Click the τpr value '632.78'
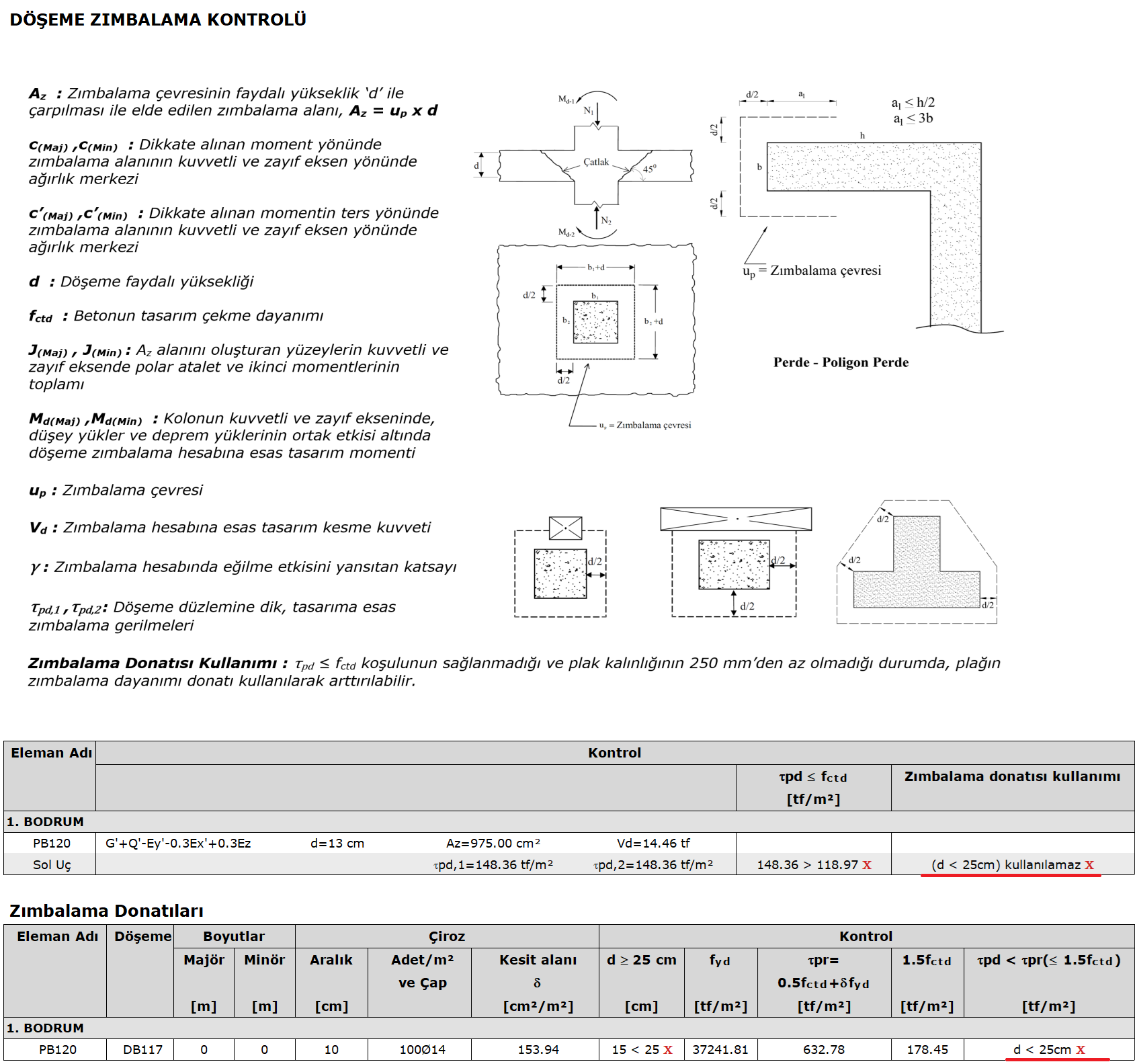Viewport: 1135px width, 1064px height. (x=824, y=1049)
